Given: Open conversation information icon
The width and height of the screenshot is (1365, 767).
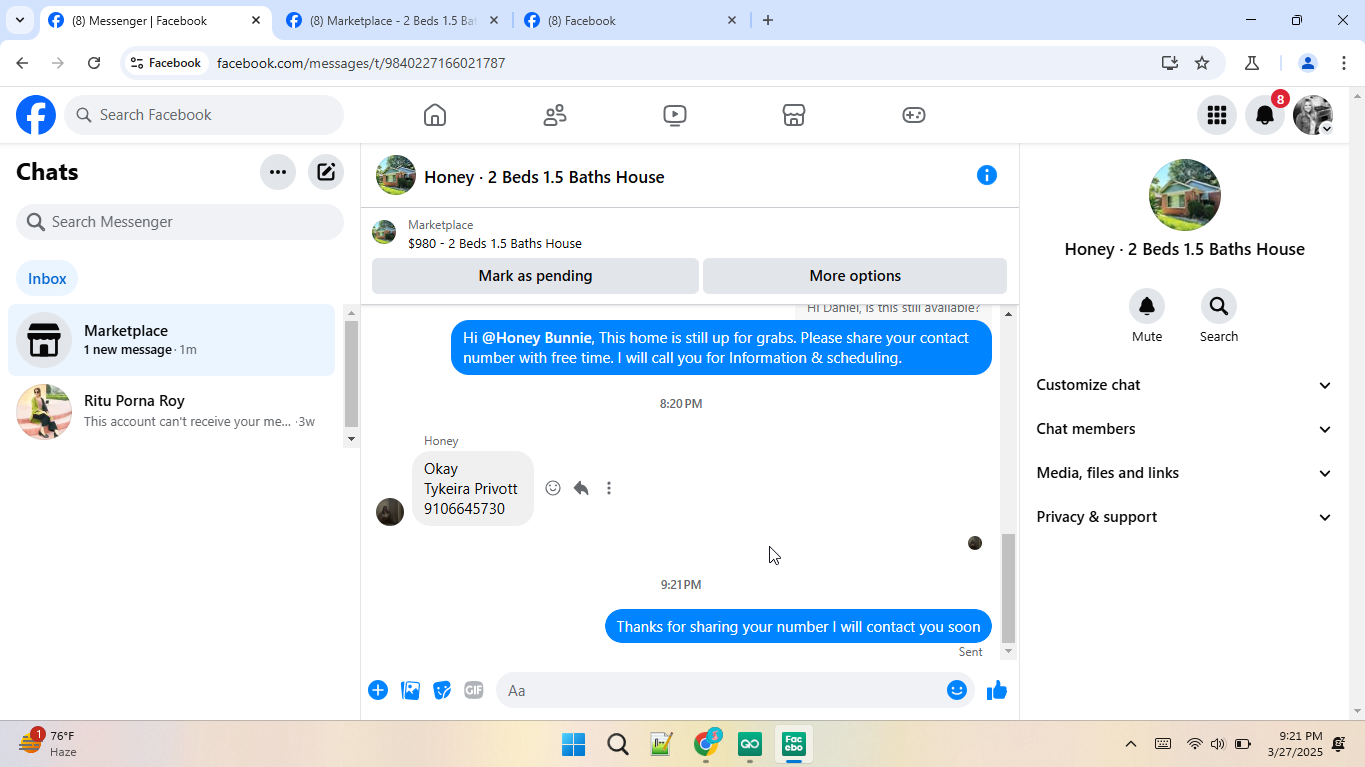Looking at the screenshot, I should coord(987,176).
